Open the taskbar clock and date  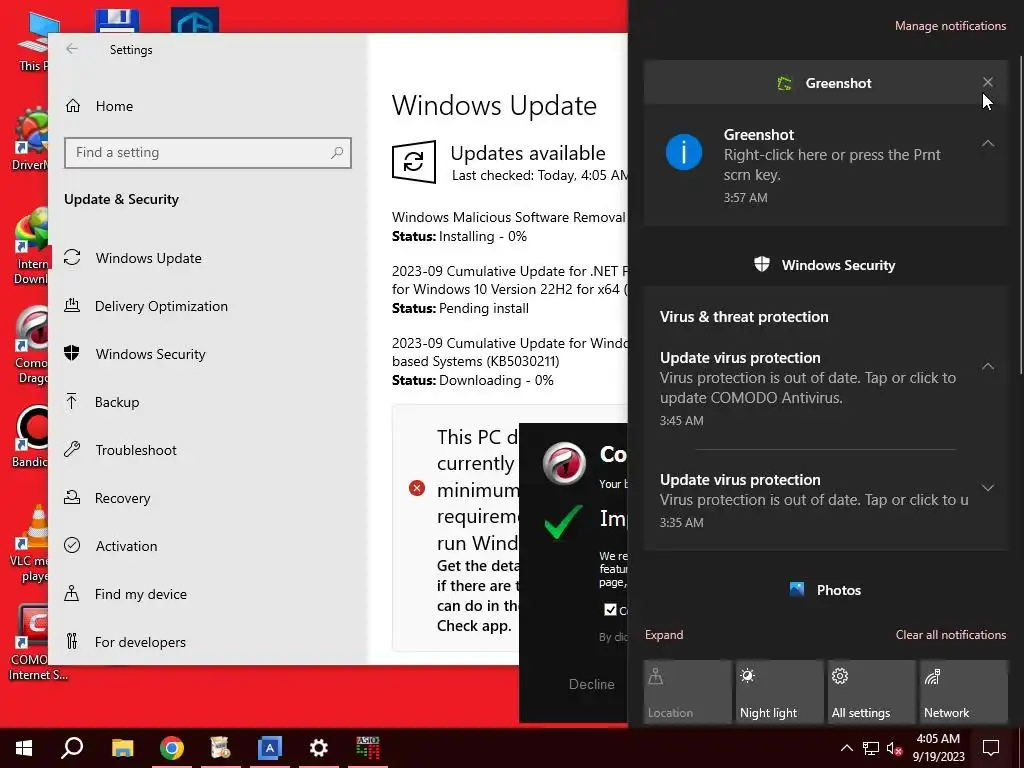click(x=938, y=748)
